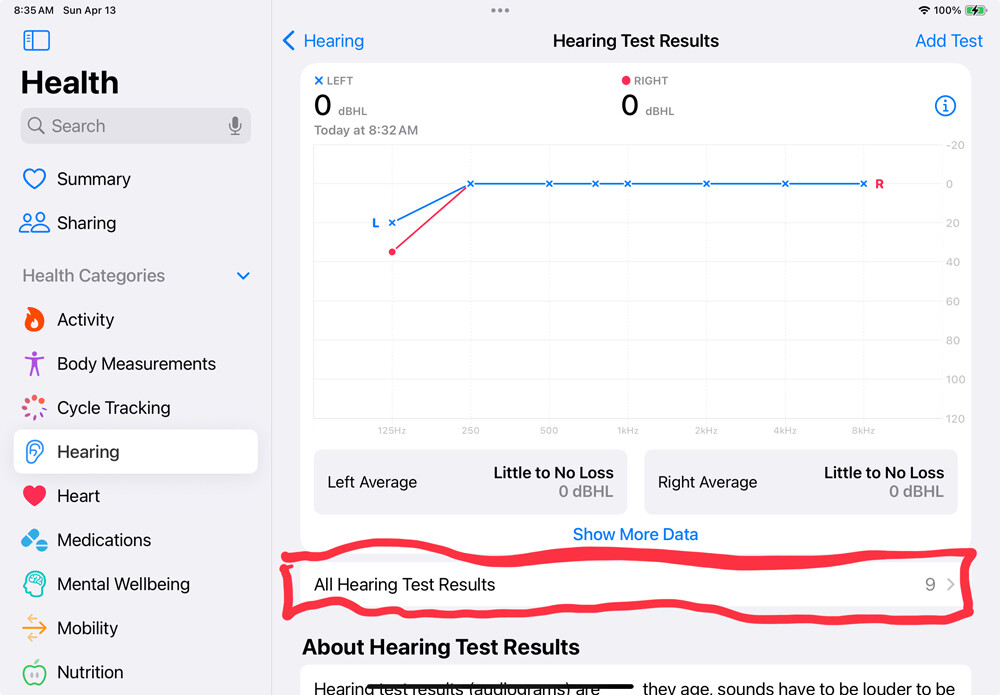Select the 125Hz right ear data point
The height and width of the screenshot is (695, 1000).
(x=392, y=252)
